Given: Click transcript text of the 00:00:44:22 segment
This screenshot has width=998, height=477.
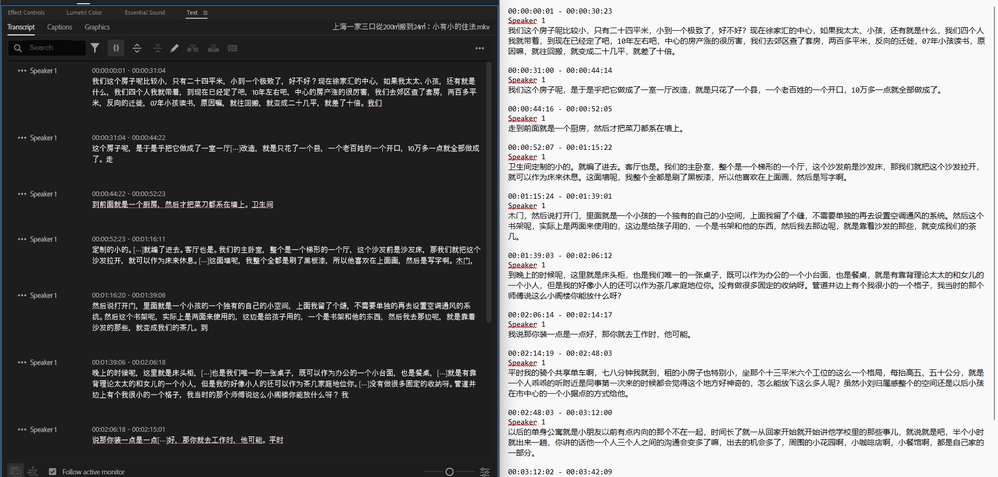Looking at the screenshot, I should (x=183, y=204).
